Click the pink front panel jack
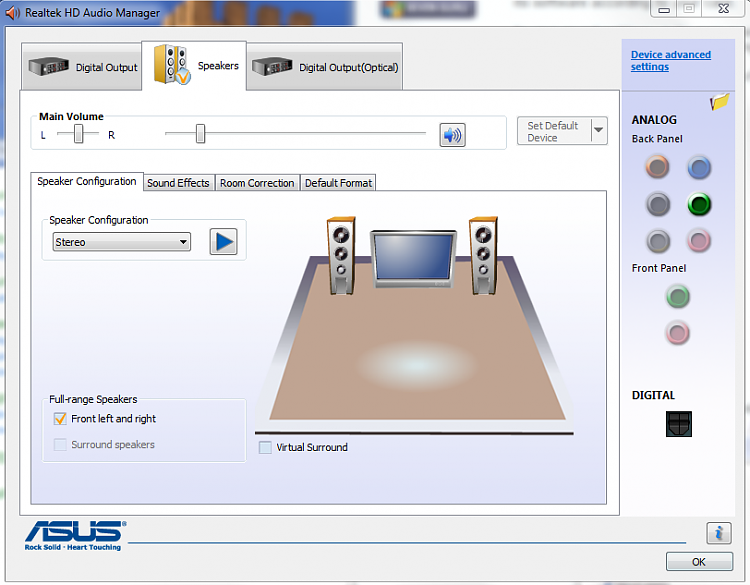Screen dimensions: 750x585 click(x=678, y=332)
